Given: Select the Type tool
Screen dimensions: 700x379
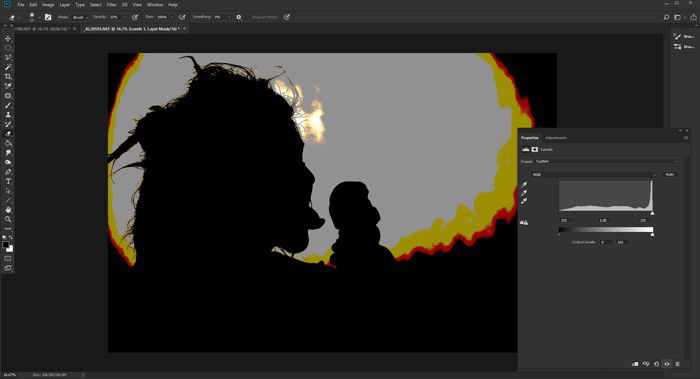Looking at the screenshot, I should pyautogui.click(x=8, y=181).
